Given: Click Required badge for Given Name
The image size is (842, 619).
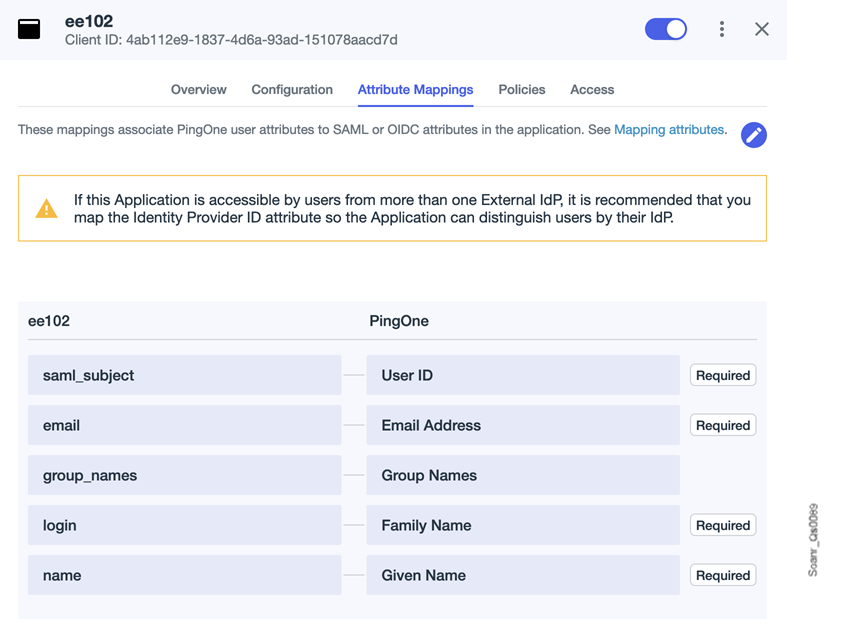Looking at the screenshot, I should [x=723, y=575].
